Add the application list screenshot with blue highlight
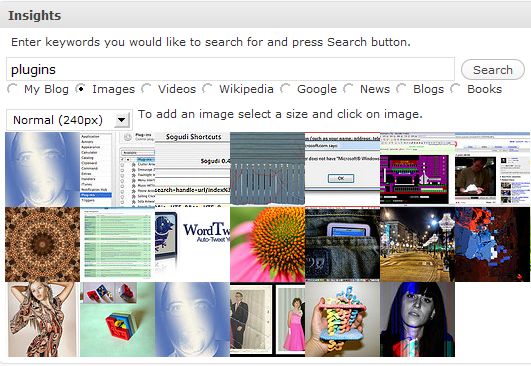Screen dimensions: 531x366 tap(117, 169)
